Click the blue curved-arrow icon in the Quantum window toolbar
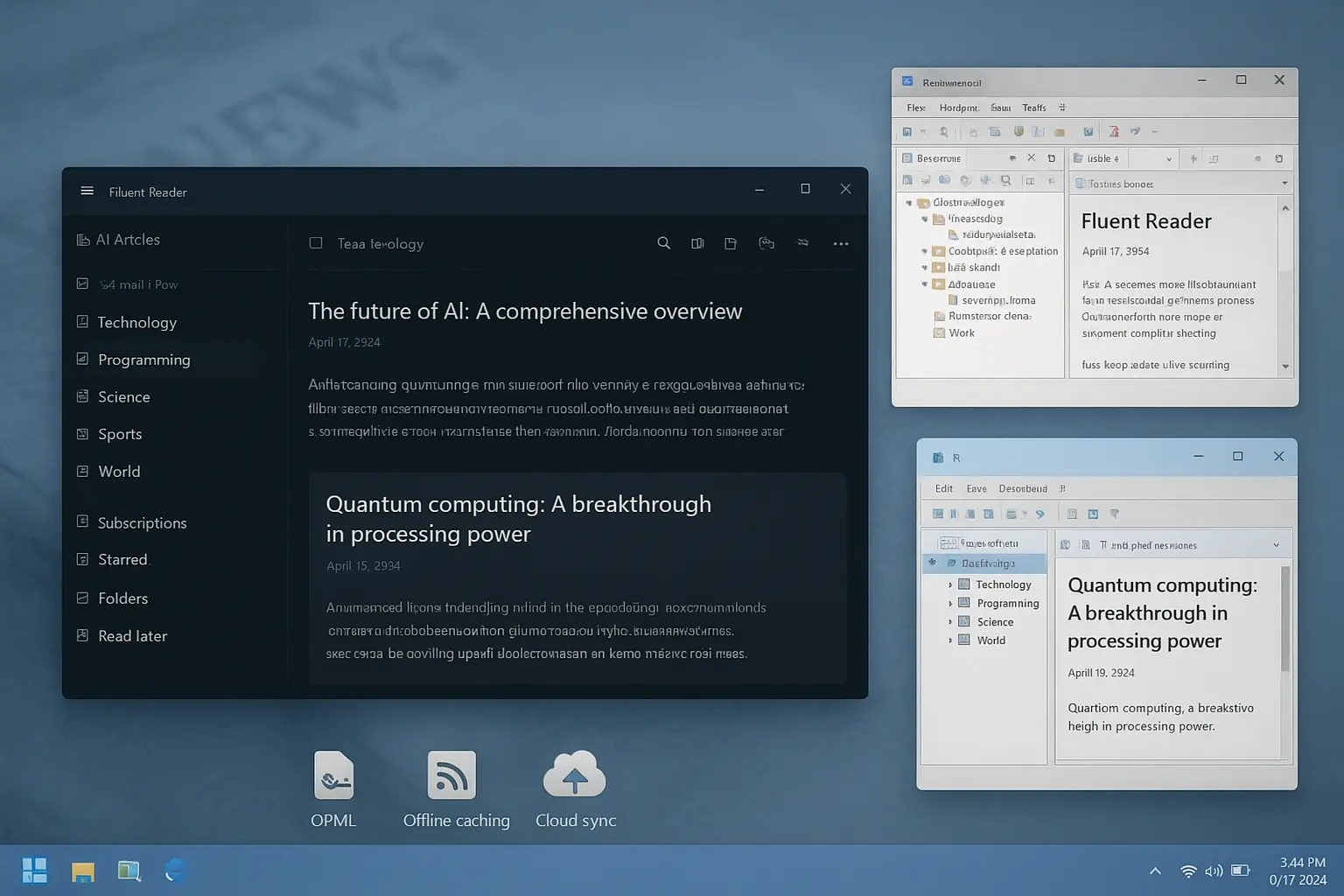The image size is (1344, 896). [x=1040, y=514]
